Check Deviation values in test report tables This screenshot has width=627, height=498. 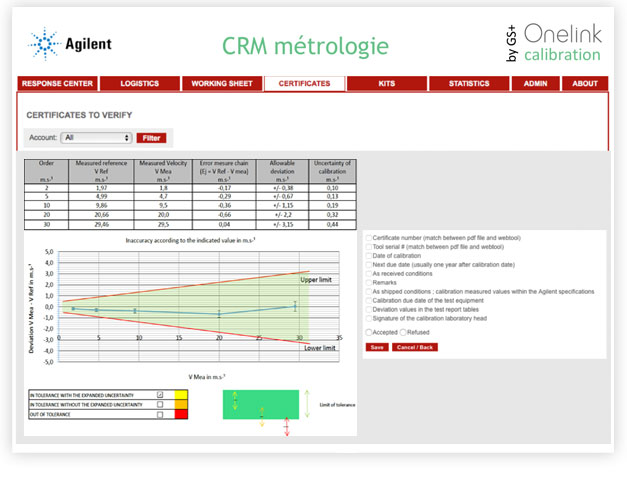(369, 310)
